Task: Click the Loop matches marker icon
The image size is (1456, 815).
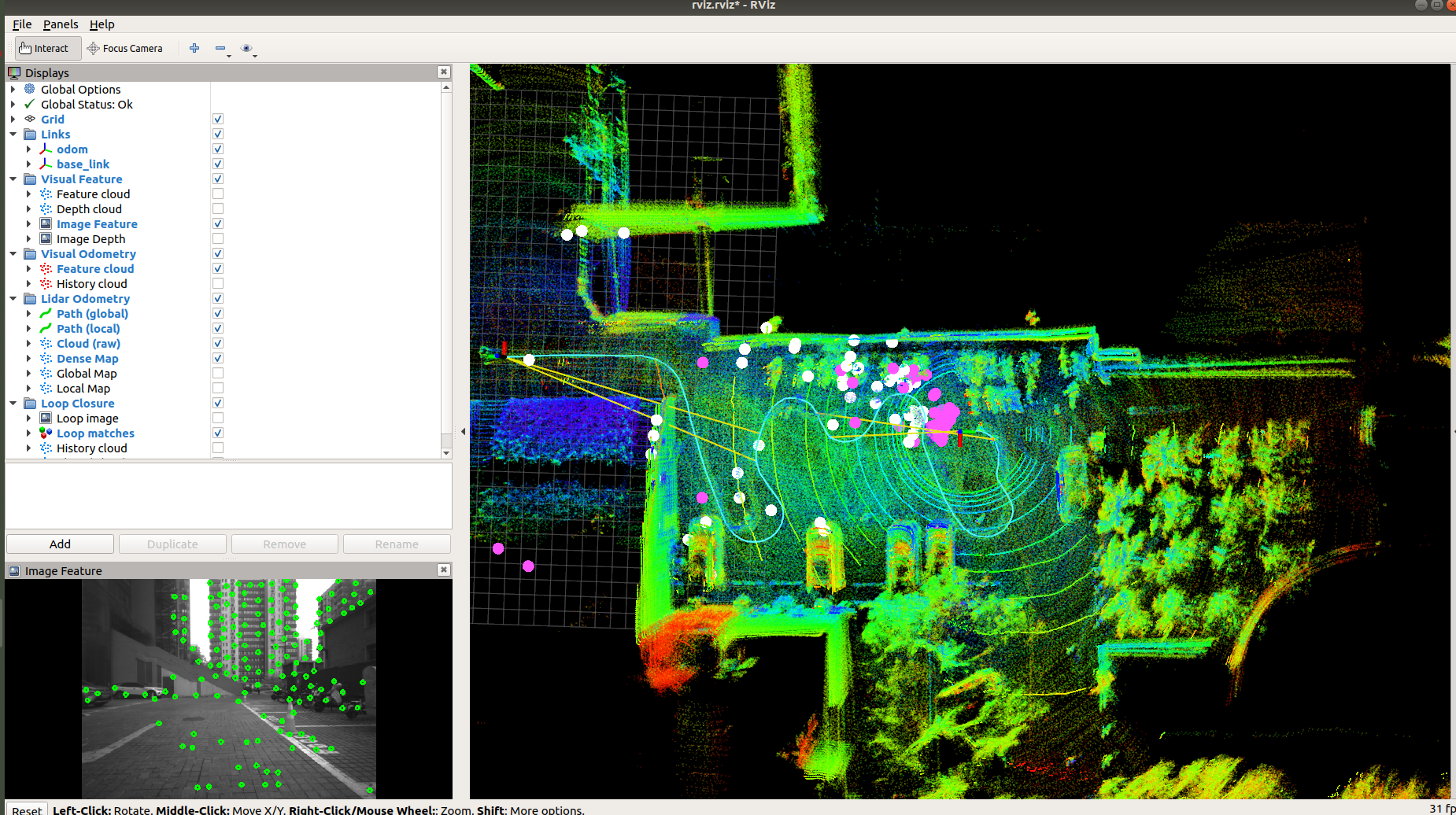Action: point(46,433)
